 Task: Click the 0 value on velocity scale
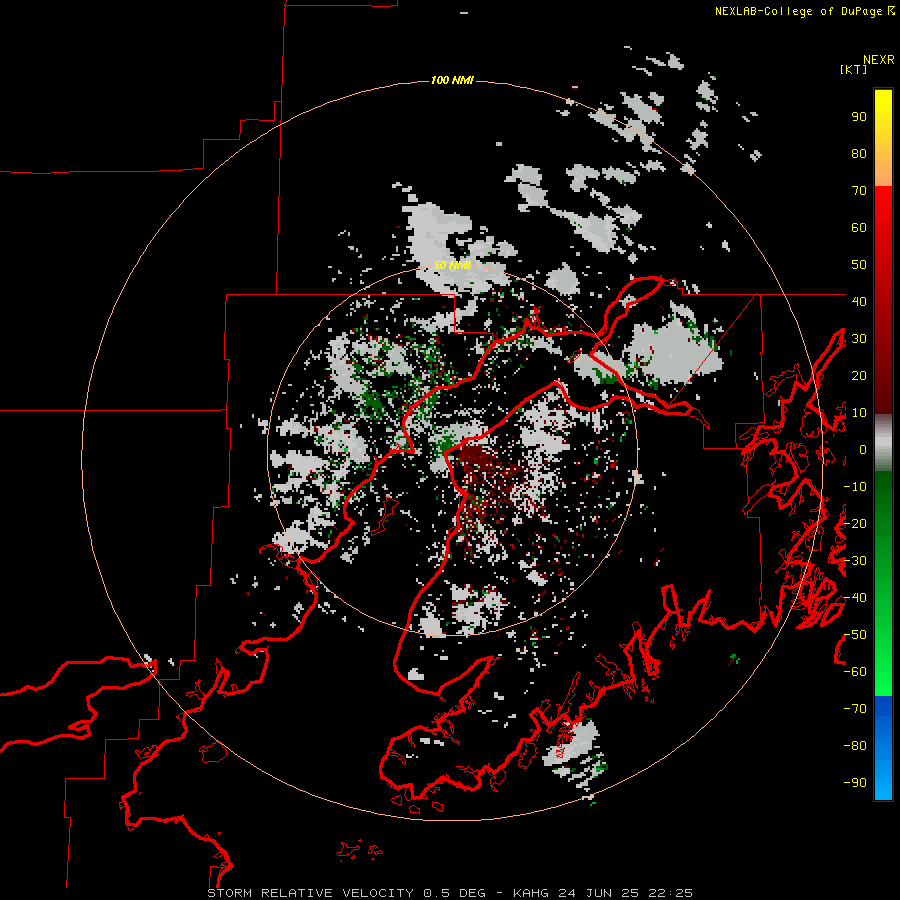(x=863, y=450)
